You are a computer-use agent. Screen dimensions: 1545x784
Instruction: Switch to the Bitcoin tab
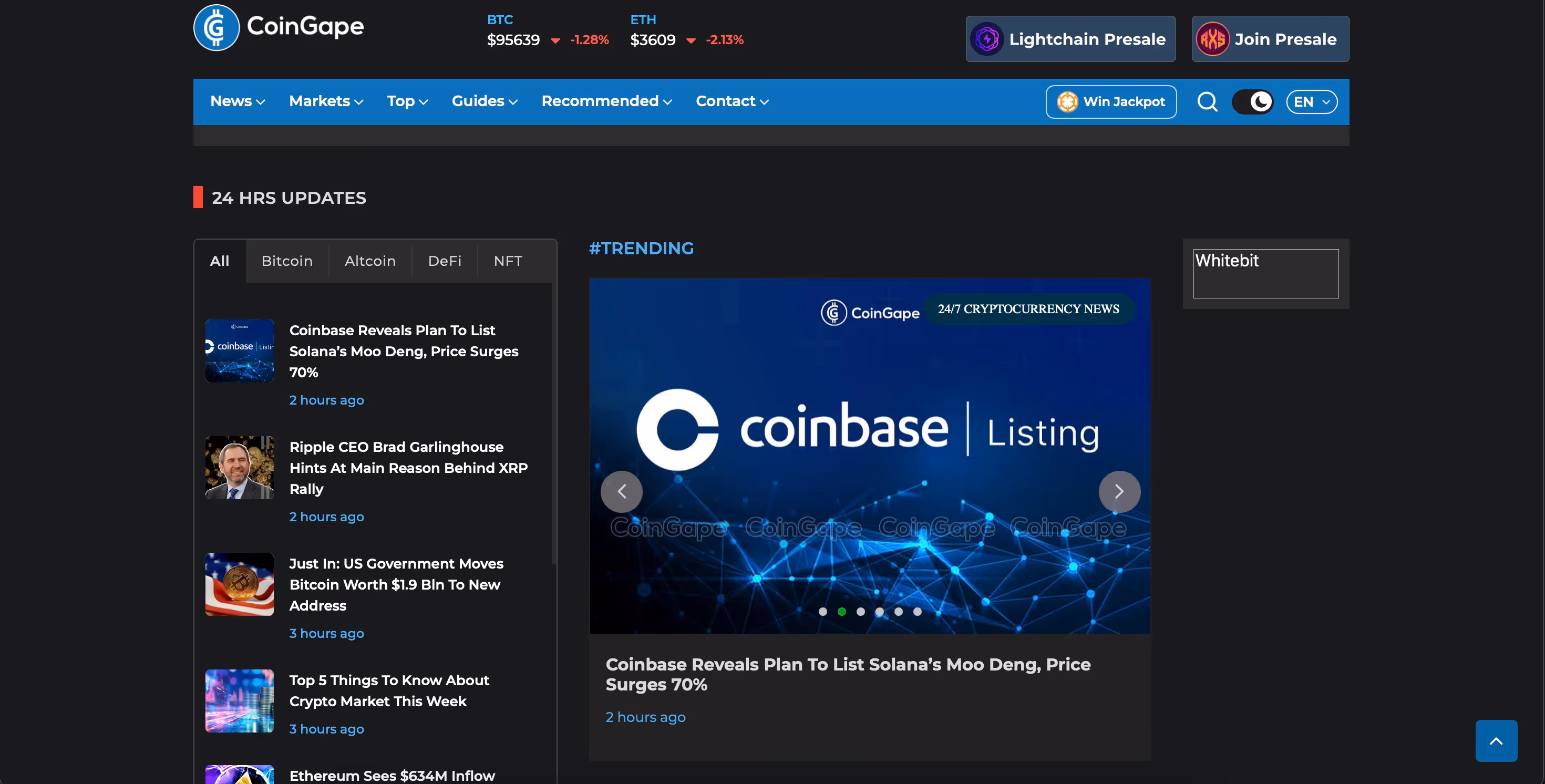coord(287,261)
